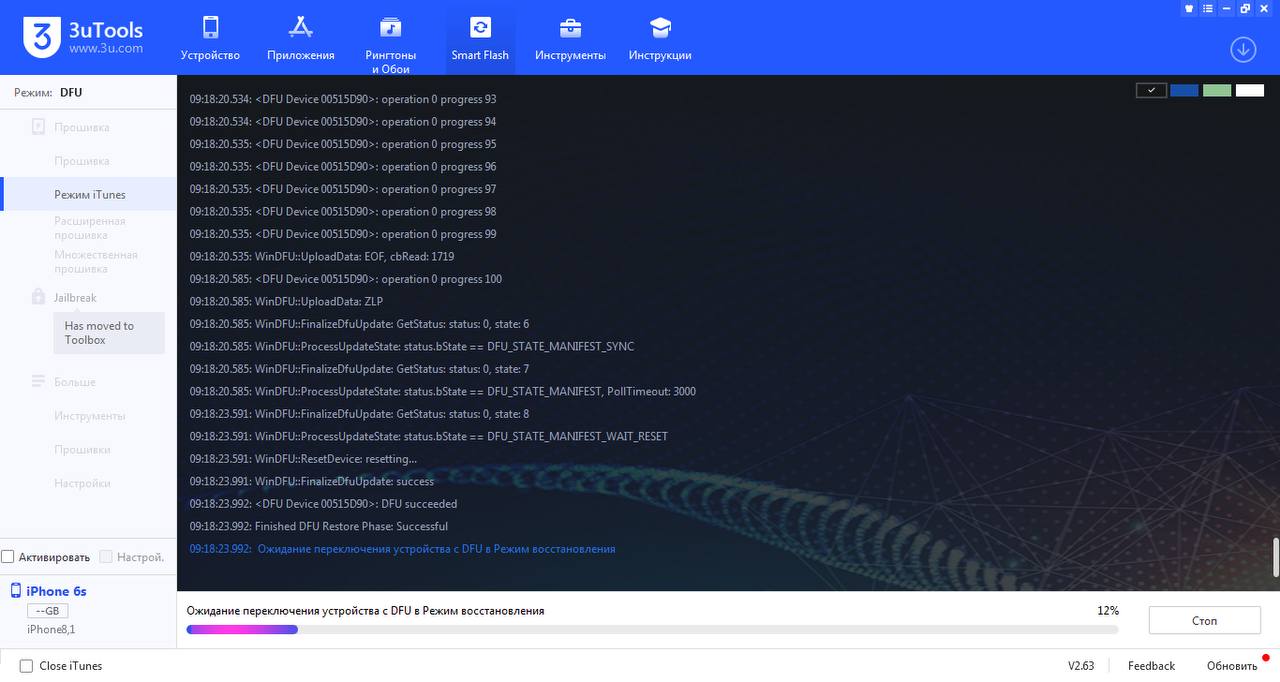Toggle the Активировать checkbox

(x=8, y=557)
